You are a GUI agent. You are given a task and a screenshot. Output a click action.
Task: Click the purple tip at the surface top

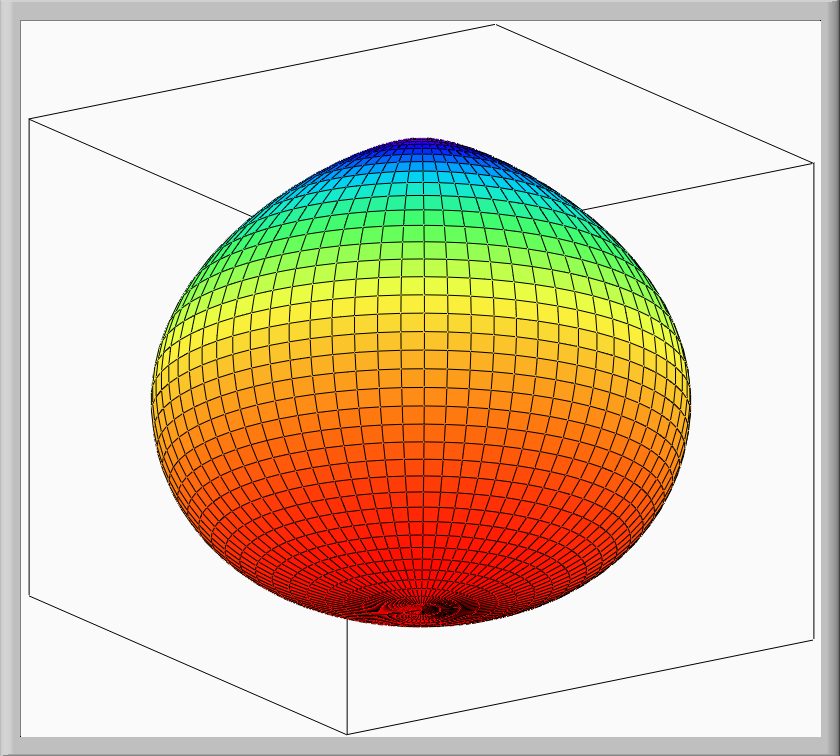[x=418, y=140]
